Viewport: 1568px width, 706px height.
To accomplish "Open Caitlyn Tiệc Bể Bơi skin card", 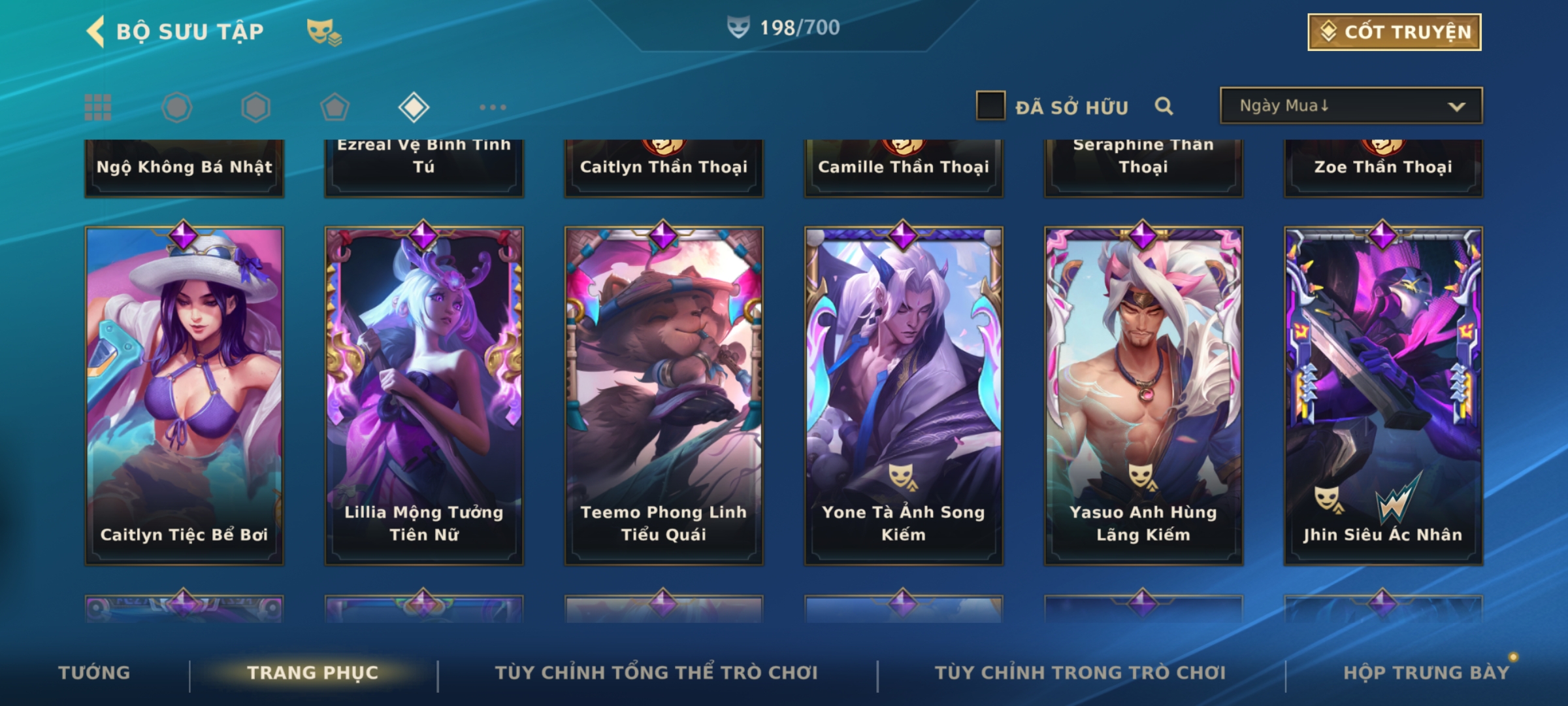I will pos(184,395).
